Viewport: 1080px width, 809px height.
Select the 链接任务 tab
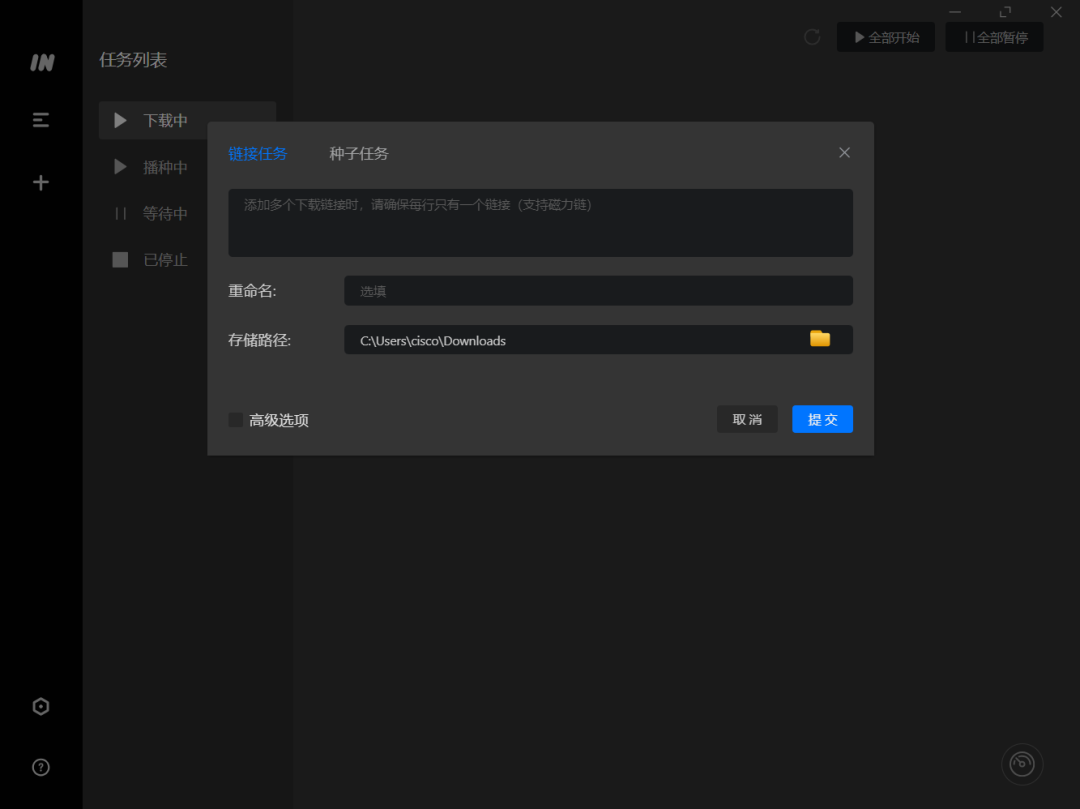click(x=258, y=153)
